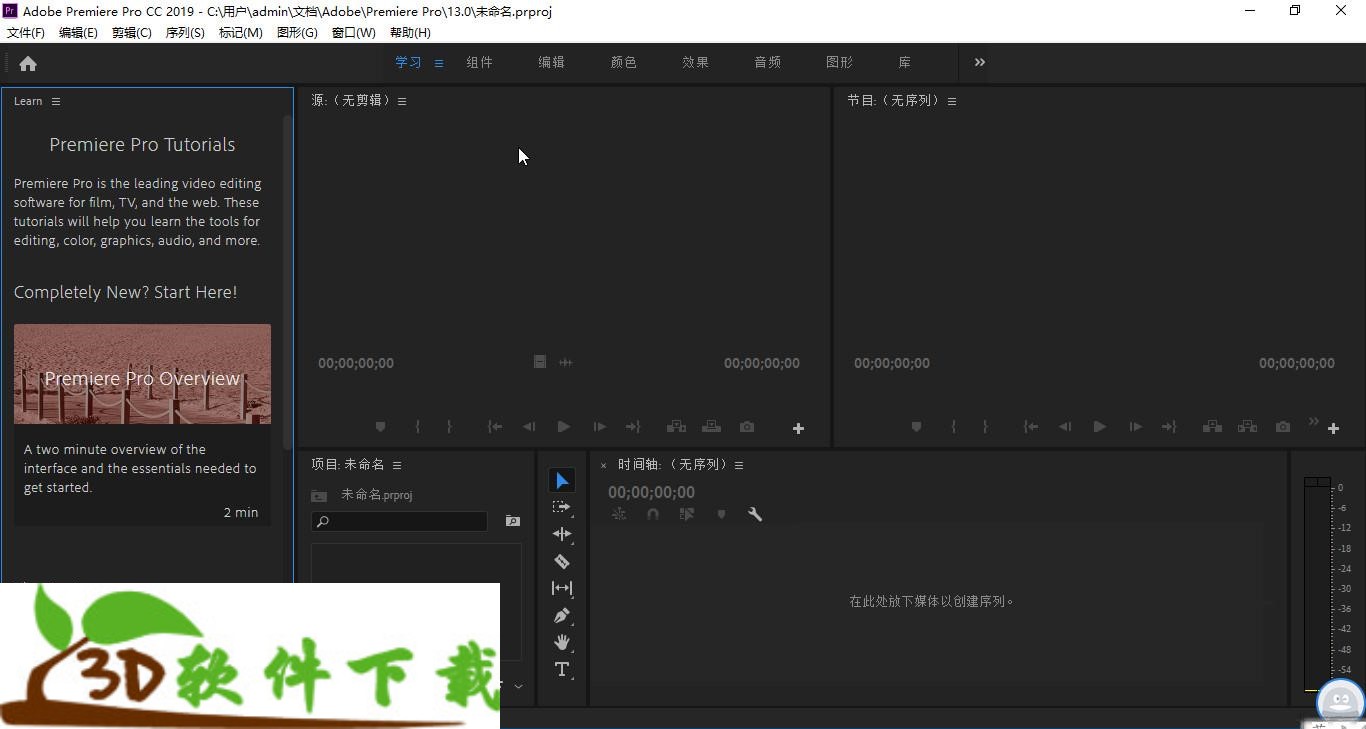Open program monitor button editor plus
This screenshot has width=1366, height=729.
click(x=1333, y=428)
